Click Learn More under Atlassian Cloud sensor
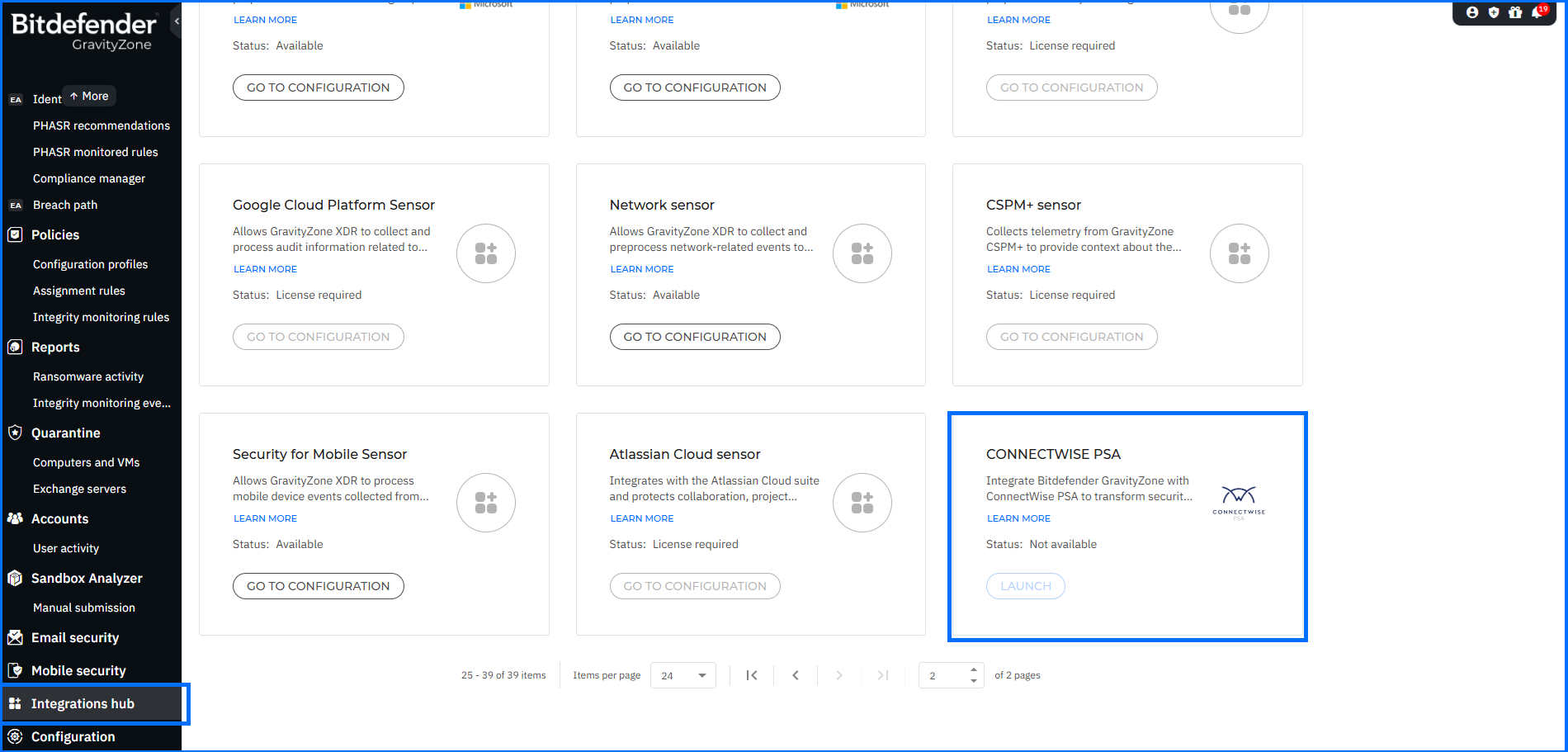The image size is (1568, 752). [641, 518]
